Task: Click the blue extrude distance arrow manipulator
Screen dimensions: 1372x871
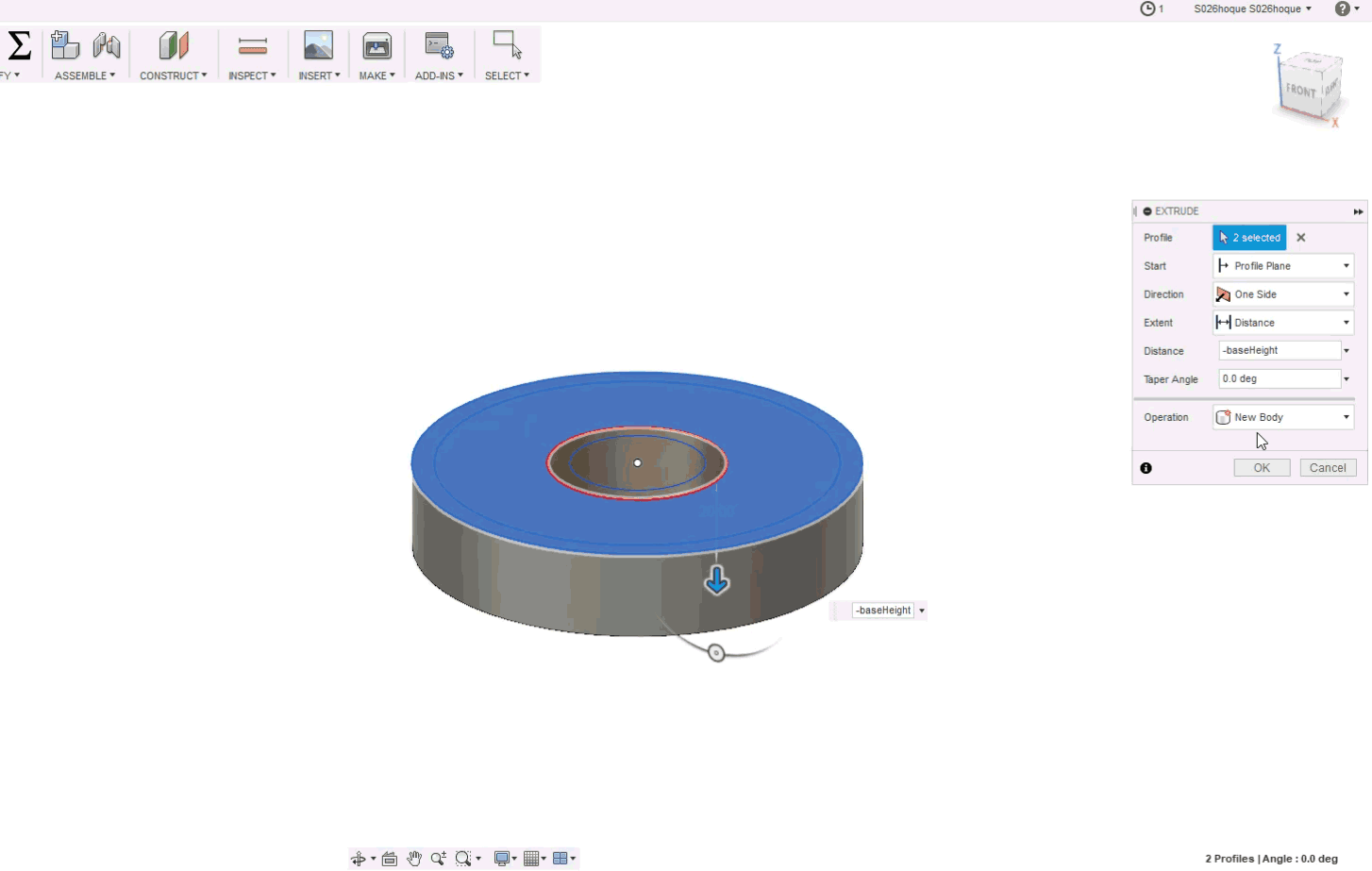Action: (x=717, y=580)
